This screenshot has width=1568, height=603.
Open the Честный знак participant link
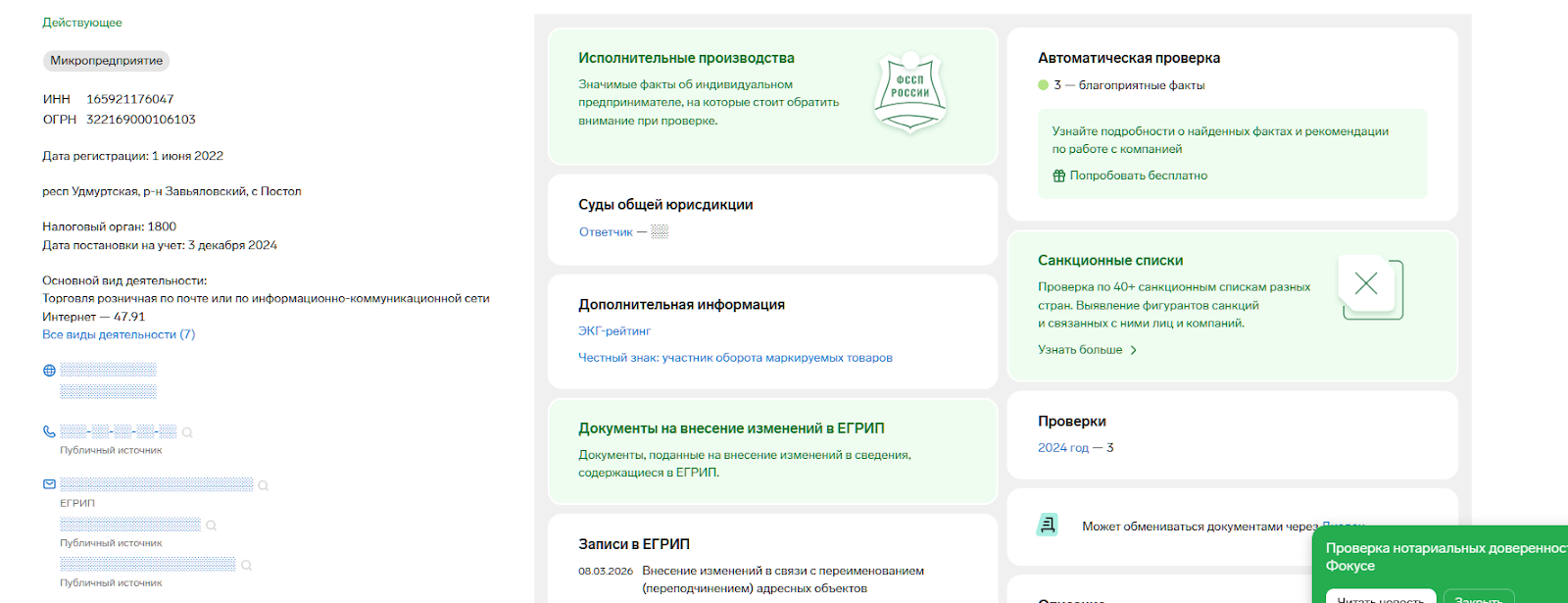coord(735,358)
